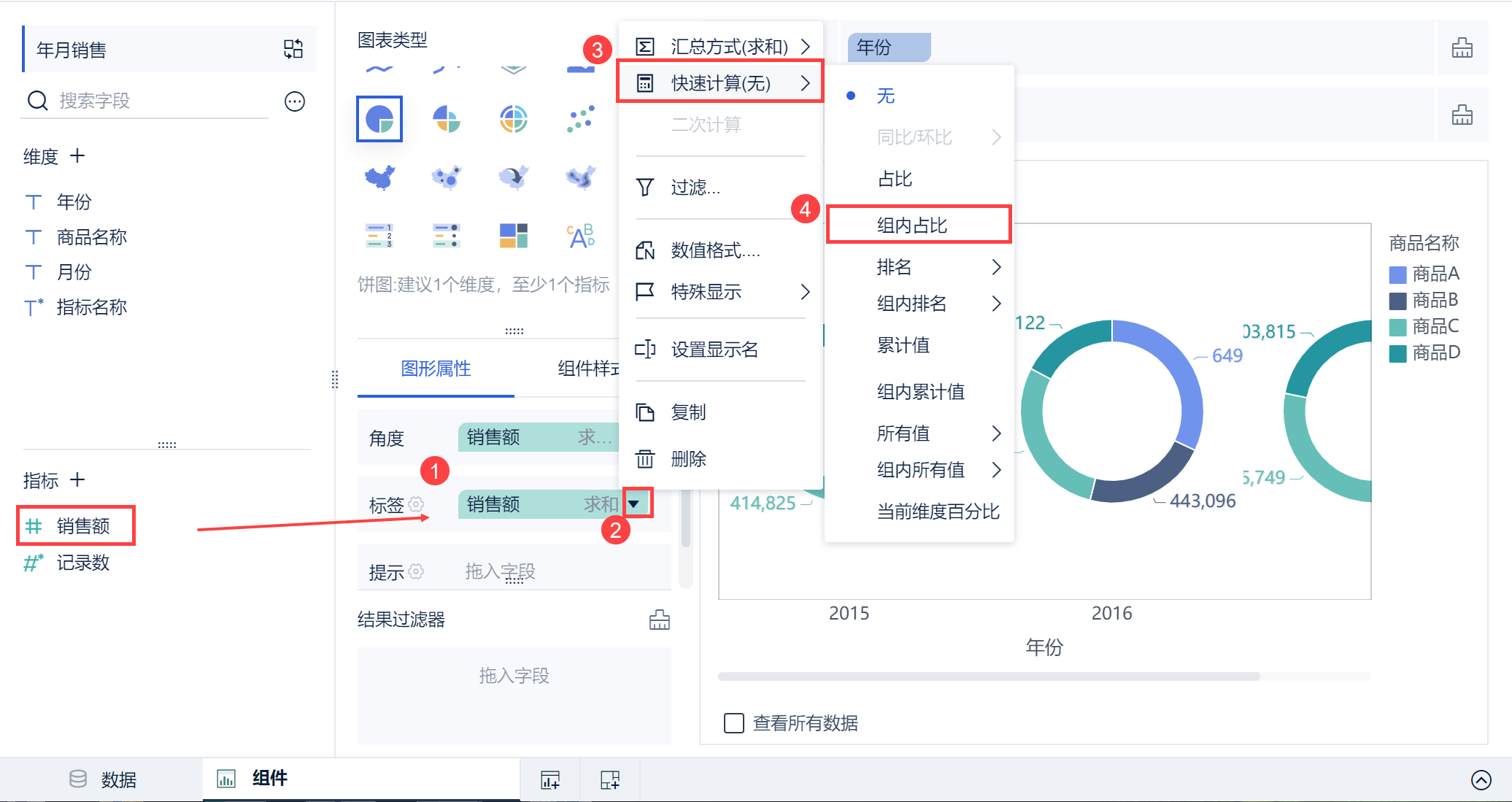Click the switch dataset icon beside 年月销售
Screen dimensions: 1512x802
pyautogui.click(x=293, y=50)
